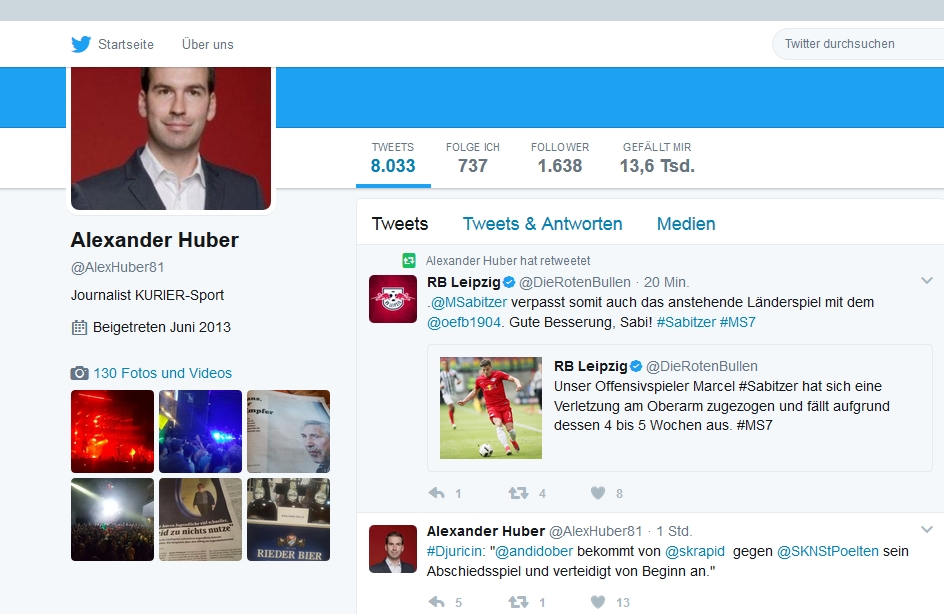
Task: Click the green retweet indicator icon
Action: tap(409, 260)
